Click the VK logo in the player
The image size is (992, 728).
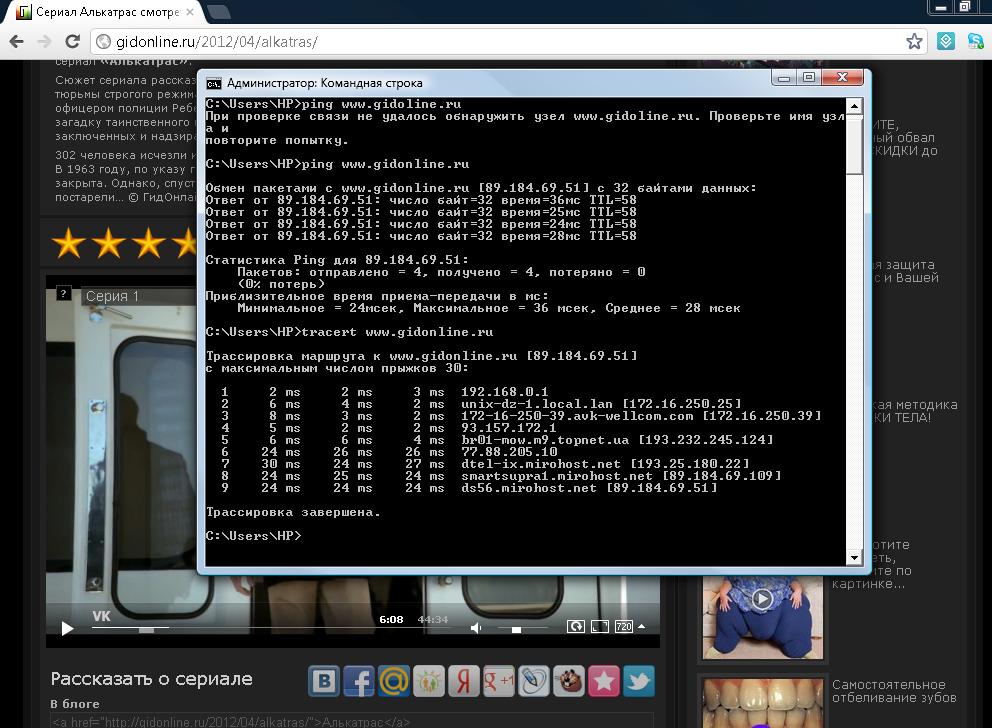click(x=101, y=616)
